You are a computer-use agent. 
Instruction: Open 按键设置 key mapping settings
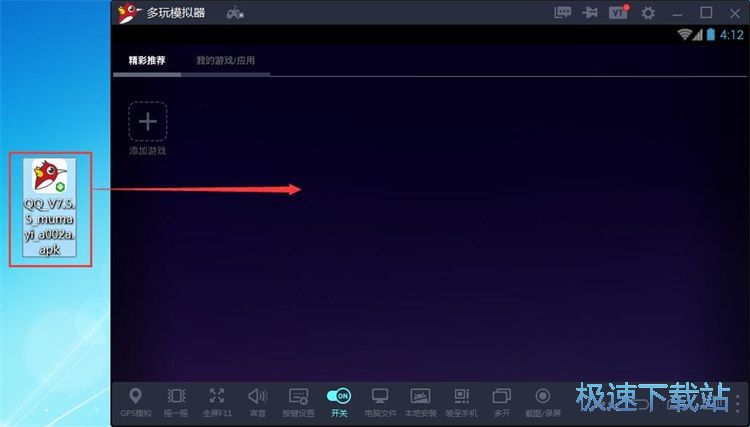(298, 402)
